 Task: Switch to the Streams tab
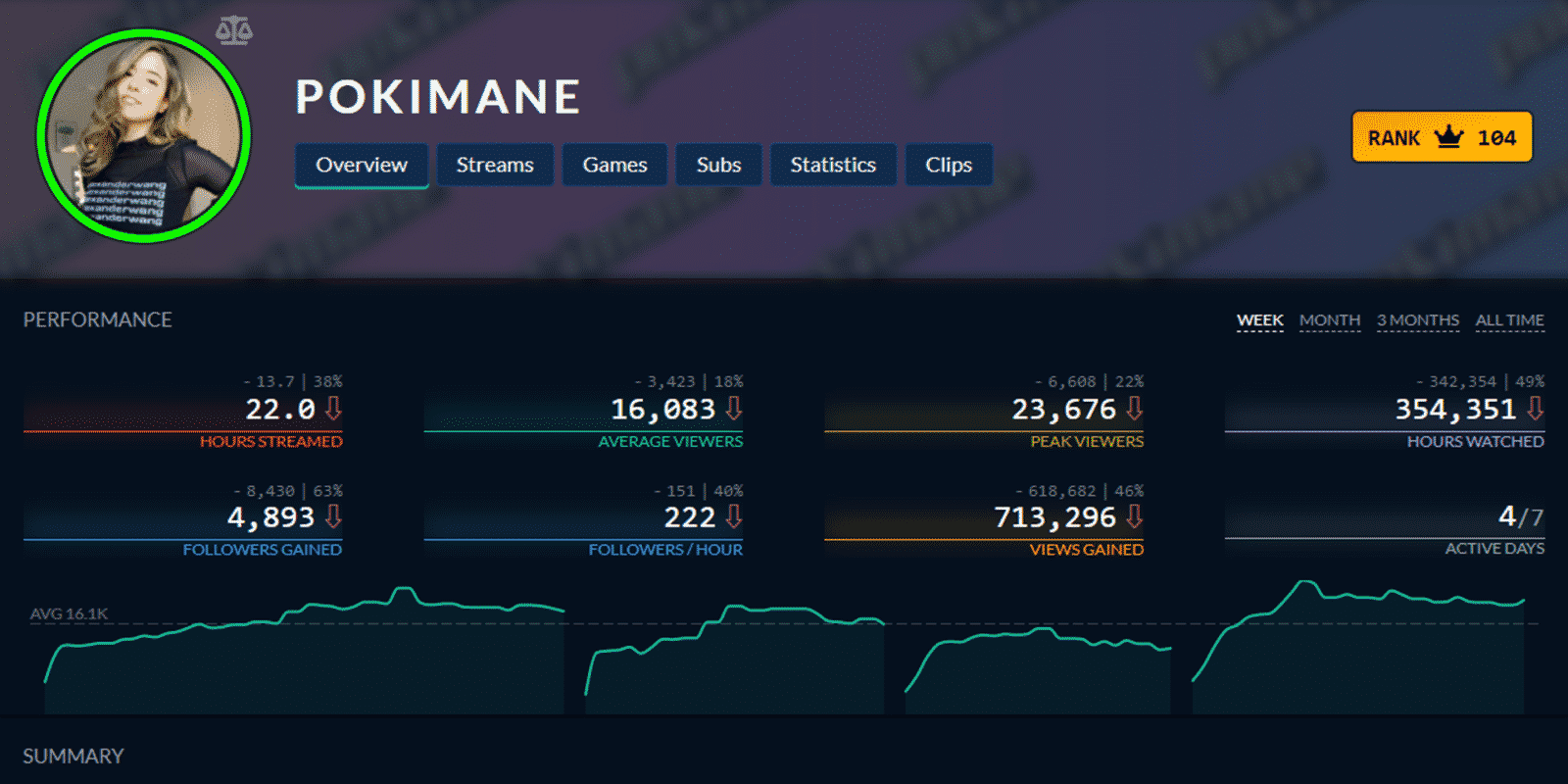tap(495, 165)
